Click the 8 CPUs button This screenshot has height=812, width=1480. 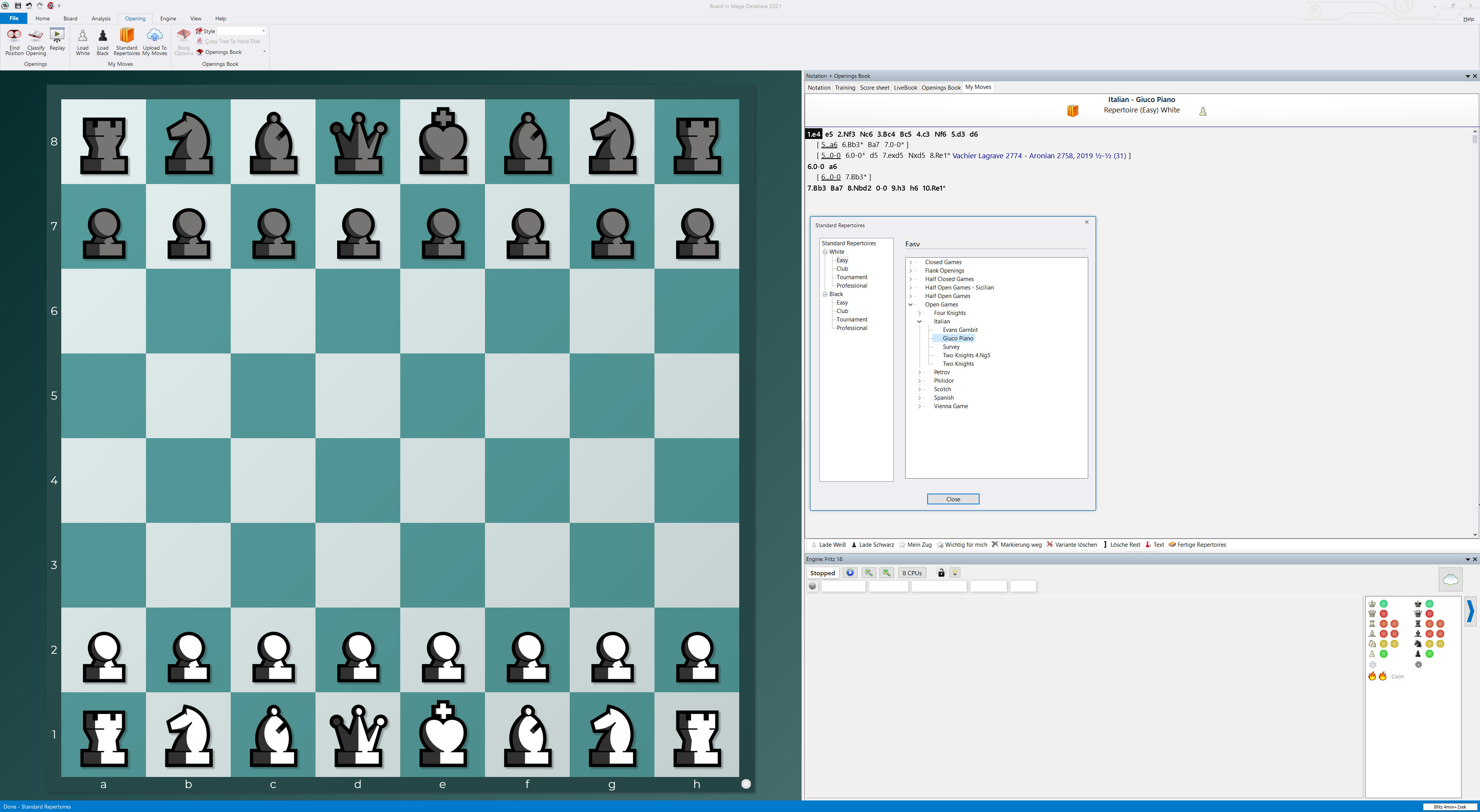tap(912, 573)
